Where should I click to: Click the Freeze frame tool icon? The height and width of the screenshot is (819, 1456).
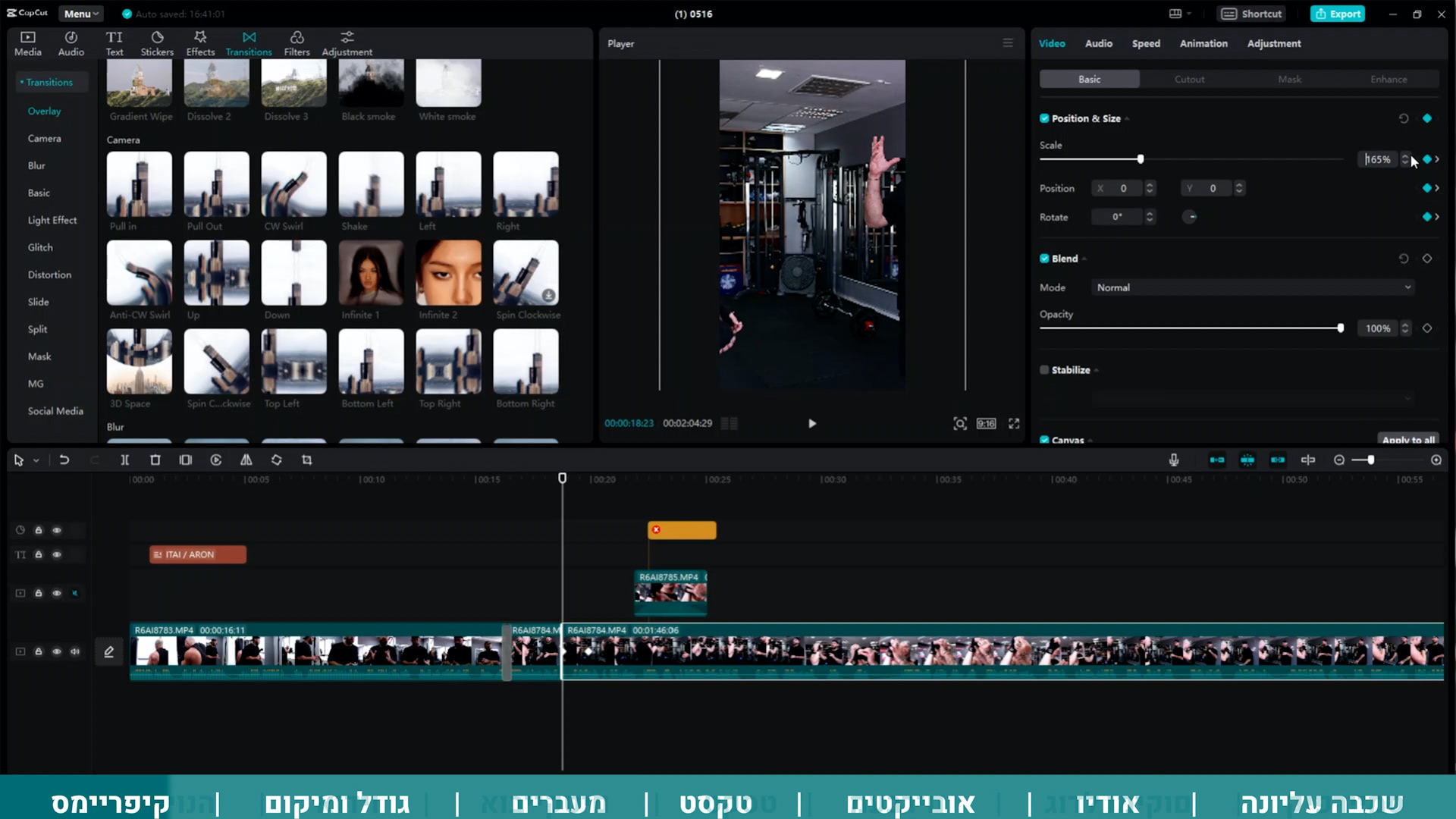click(x=186, y=460)
